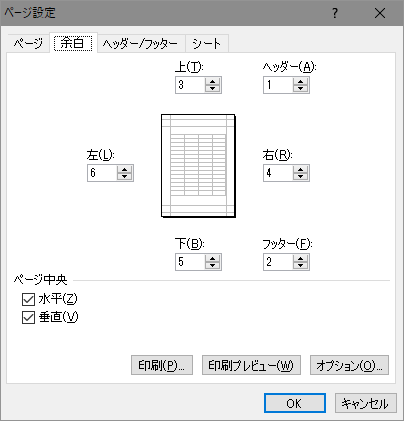Screen dimensions: 404x421
Task: Select the 余白 tab
Action: (x=73, y=43)
